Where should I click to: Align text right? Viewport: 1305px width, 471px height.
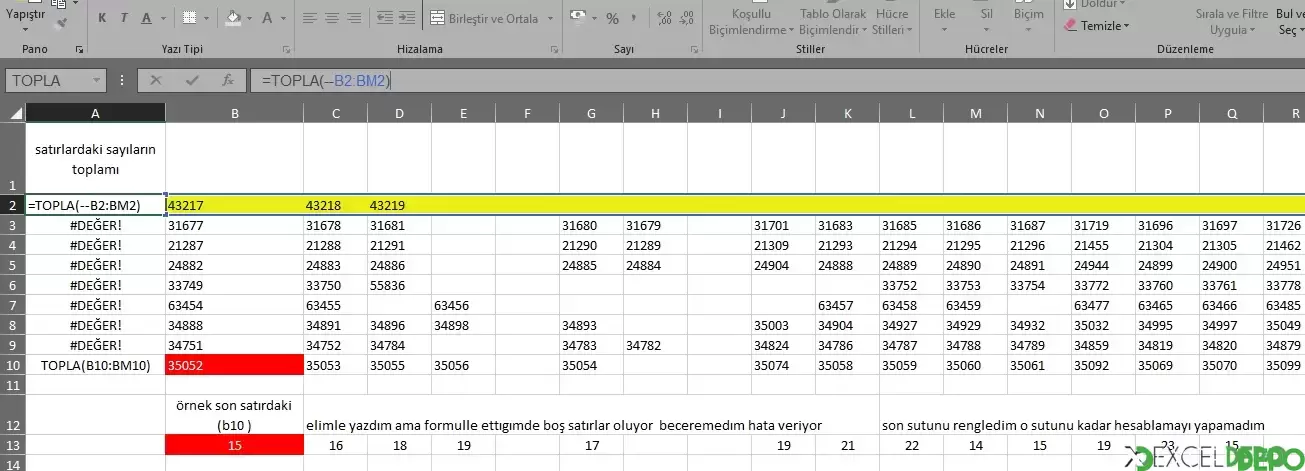pos(356,18)
